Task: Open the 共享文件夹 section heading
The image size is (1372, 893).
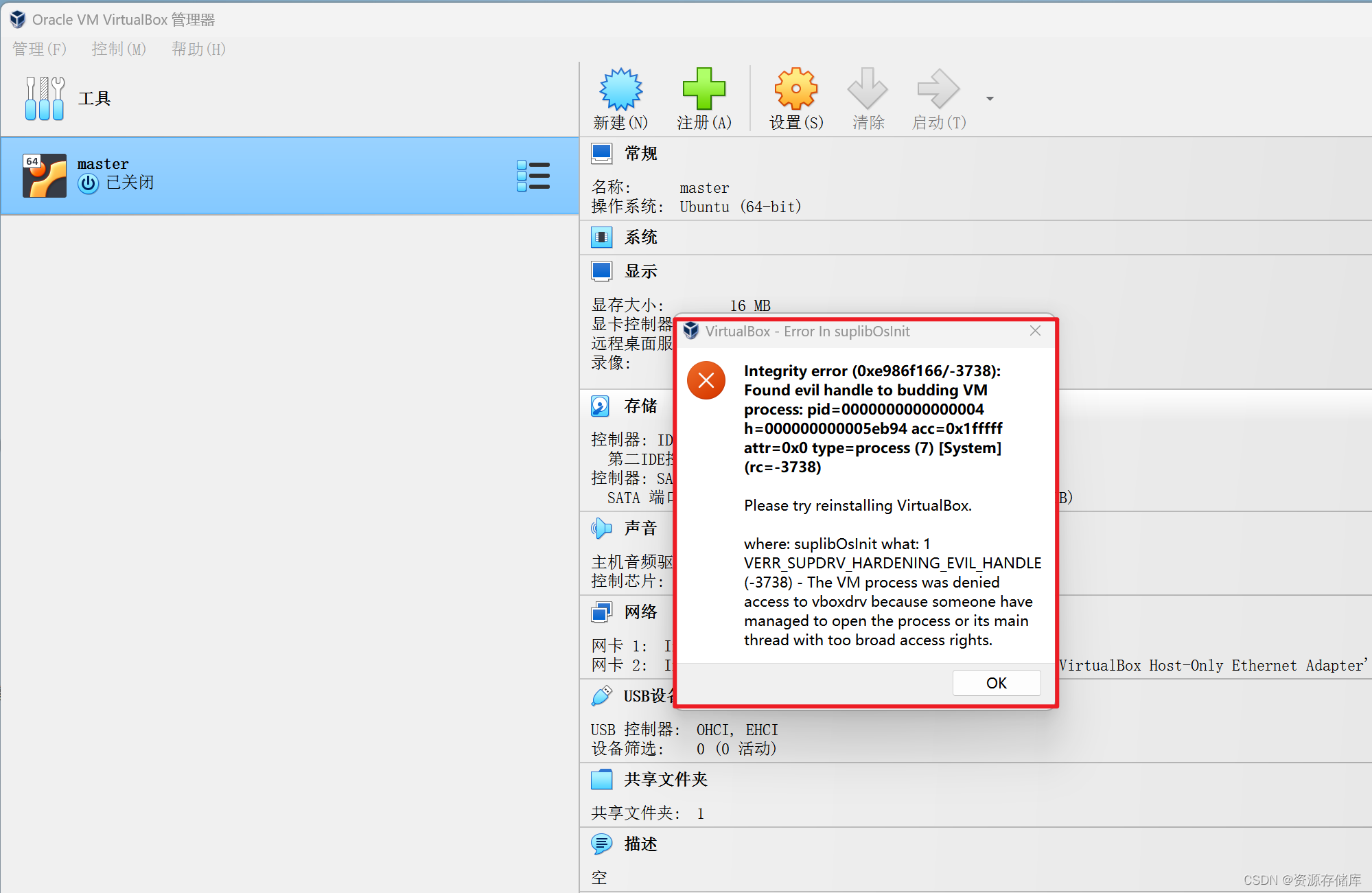Action: coord(665,779)
